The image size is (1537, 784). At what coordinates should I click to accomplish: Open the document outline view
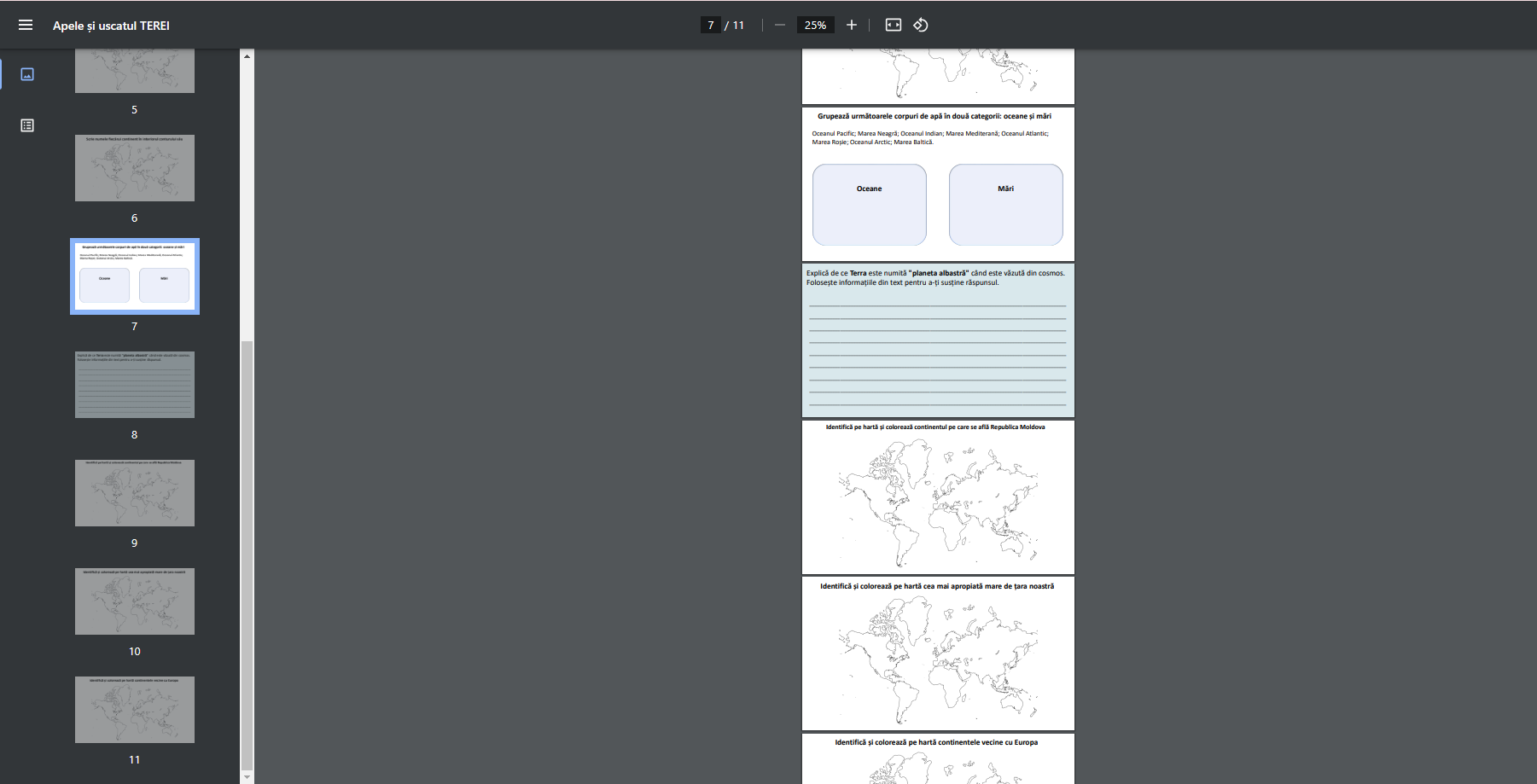[x=27, y=125]
